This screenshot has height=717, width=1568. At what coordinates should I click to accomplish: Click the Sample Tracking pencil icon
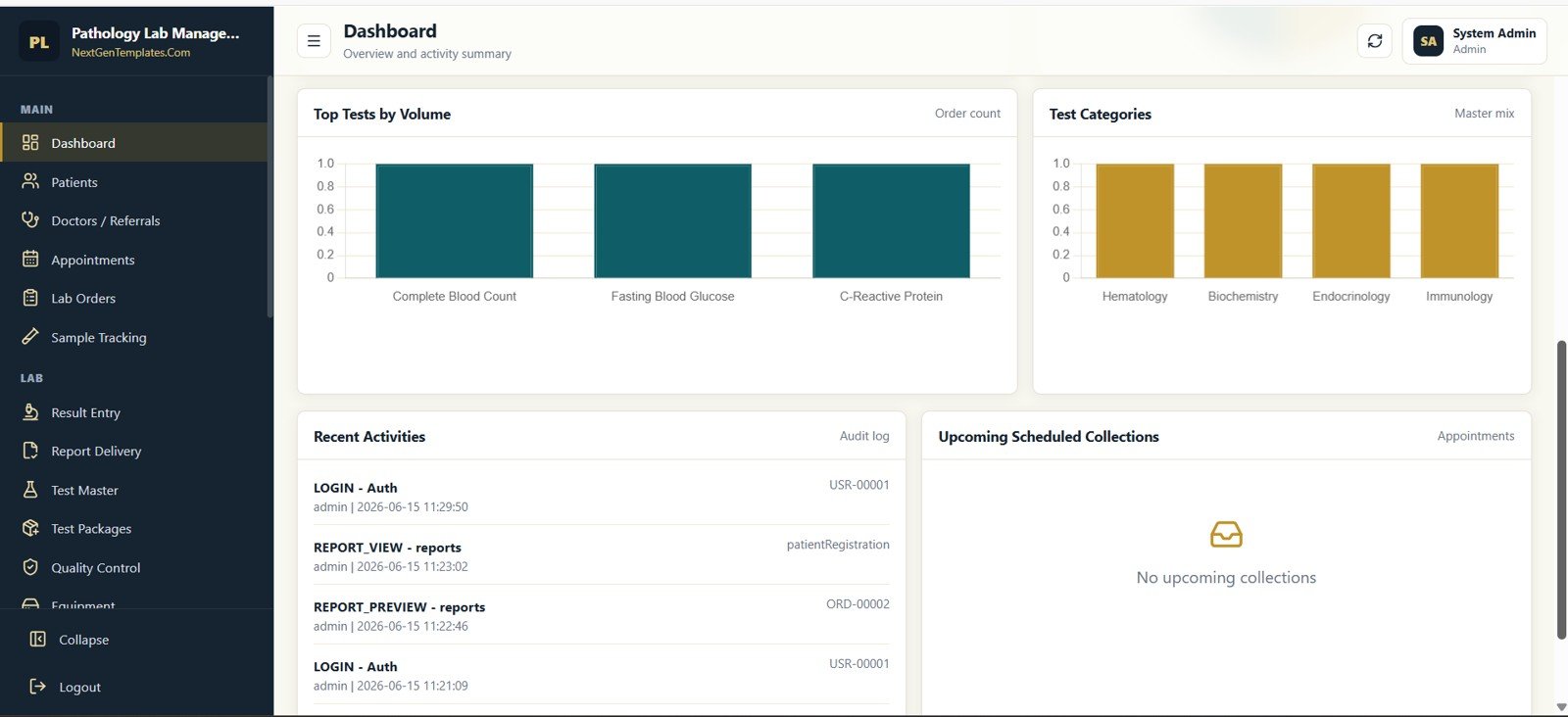pyautogui.click(x=30, y=337)
